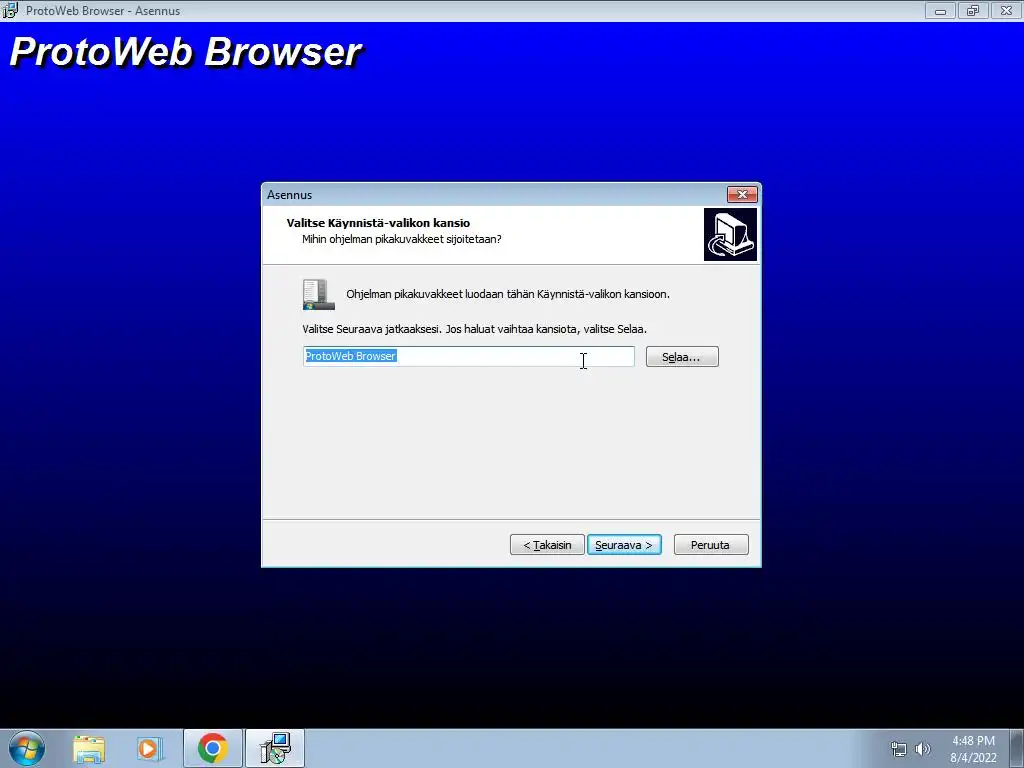Open File Explorer from the taskbar
1024x768 pixels.
[89, 748]
